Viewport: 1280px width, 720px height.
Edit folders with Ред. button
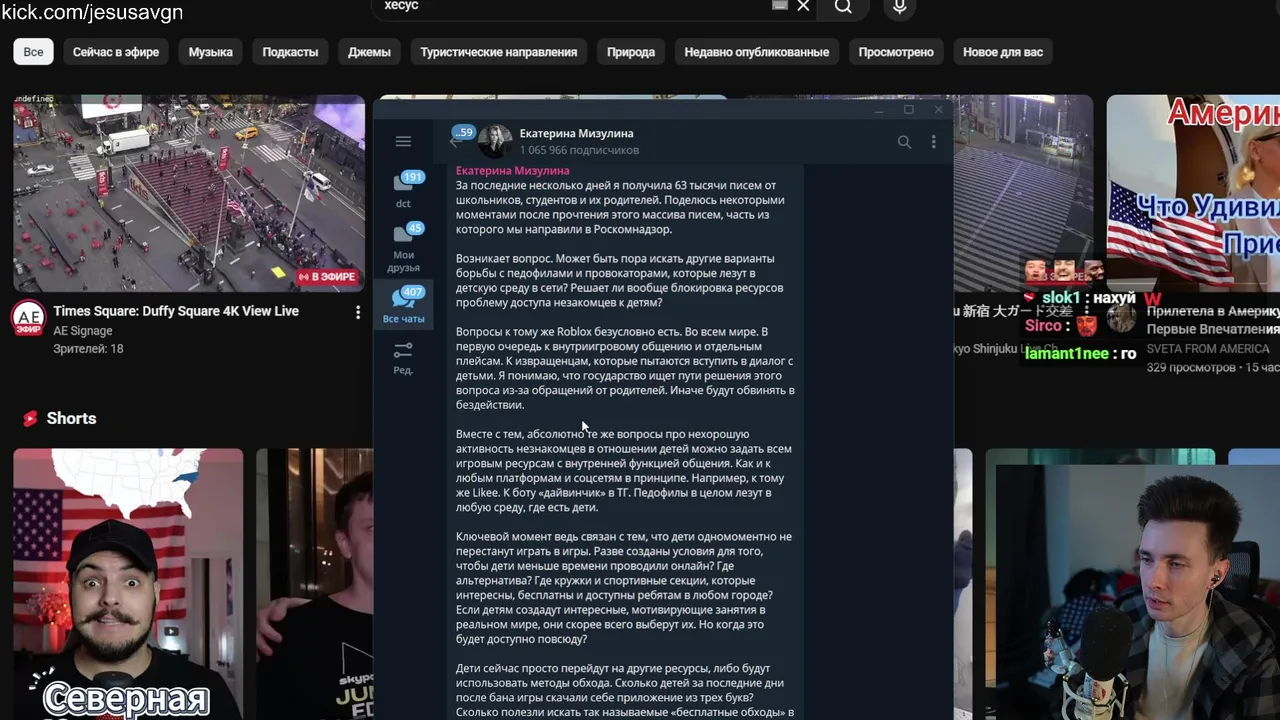pos(403,358)
